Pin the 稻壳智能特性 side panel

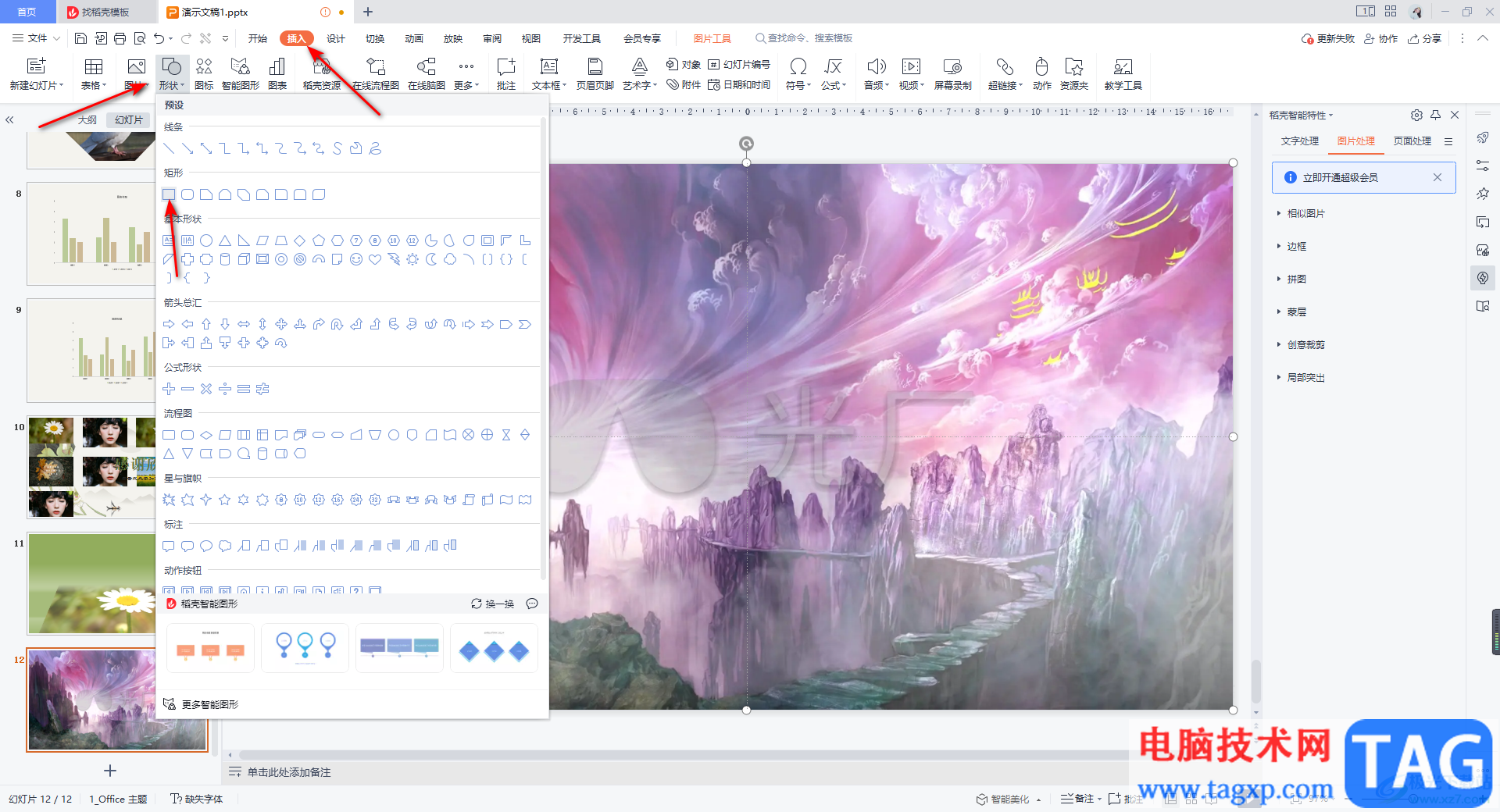(1436, 115)
